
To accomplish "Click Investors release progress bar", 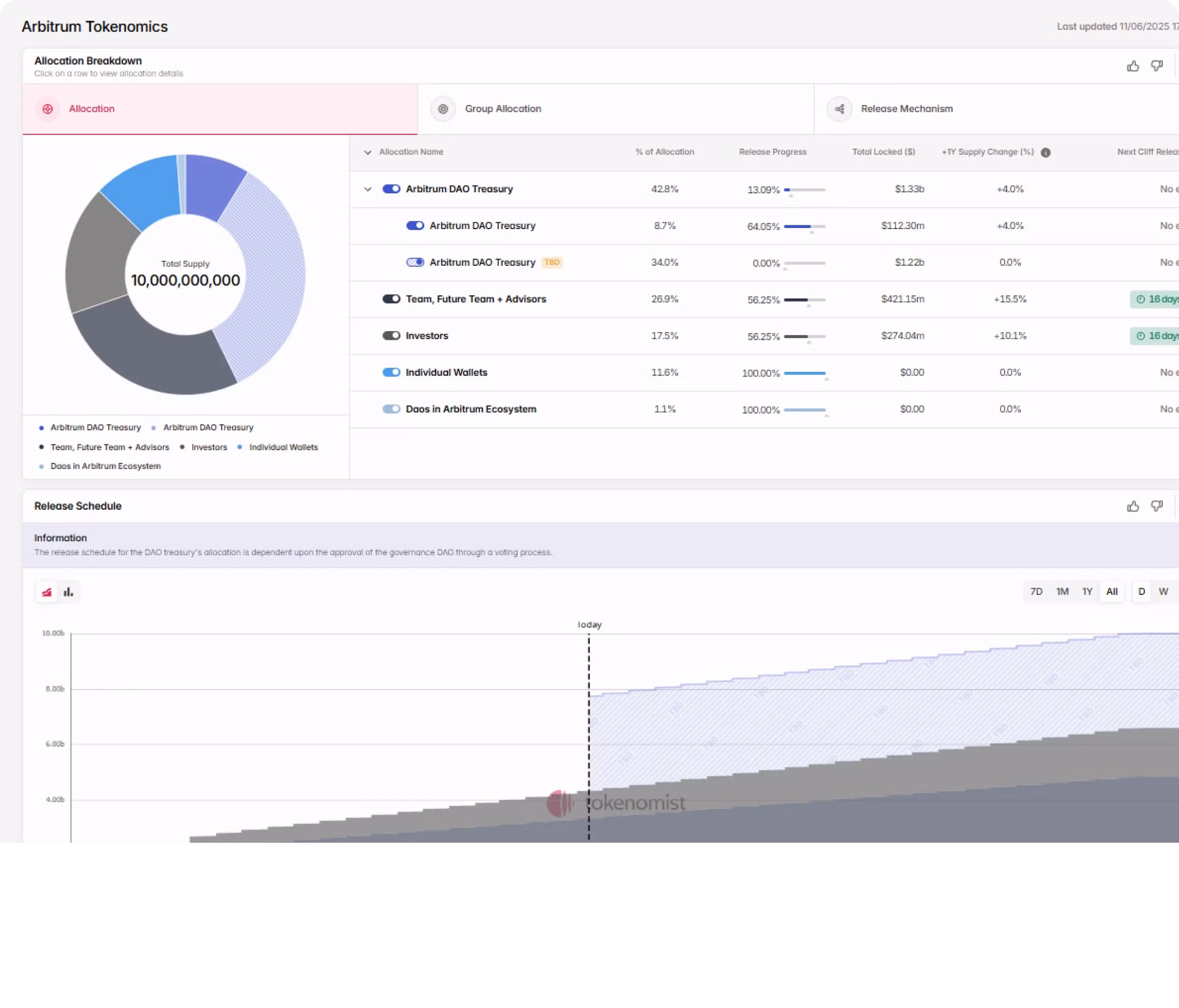I will [x=804, y=336].
